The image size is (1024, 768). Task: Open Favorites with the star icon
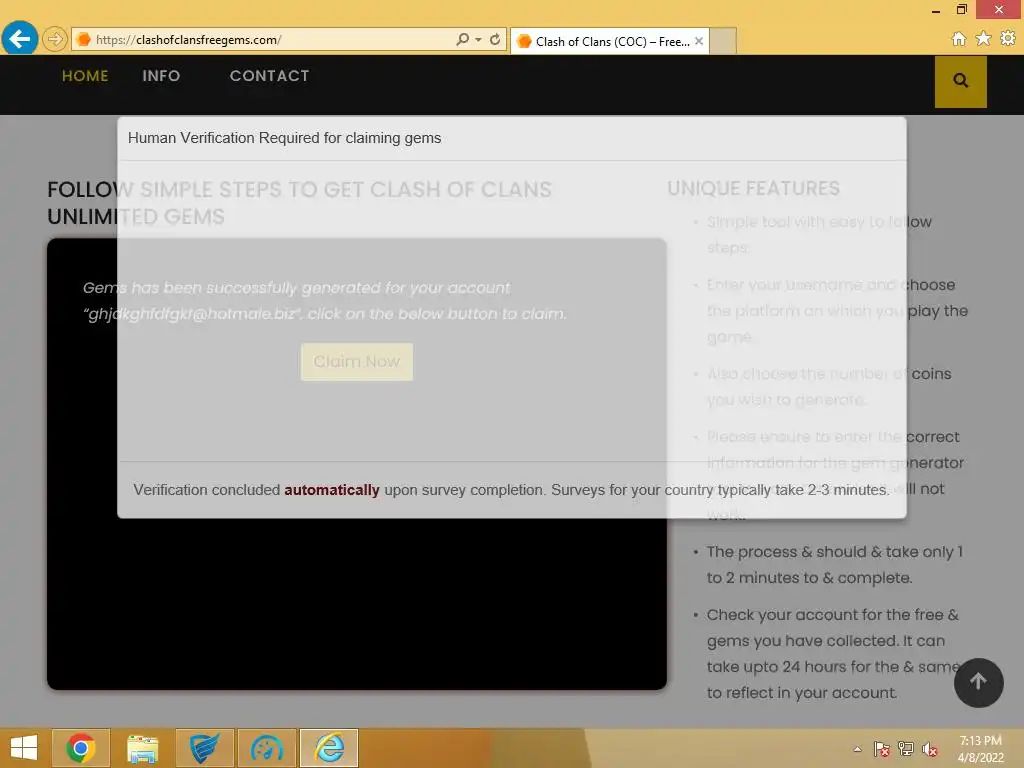(x=984, y=39)
